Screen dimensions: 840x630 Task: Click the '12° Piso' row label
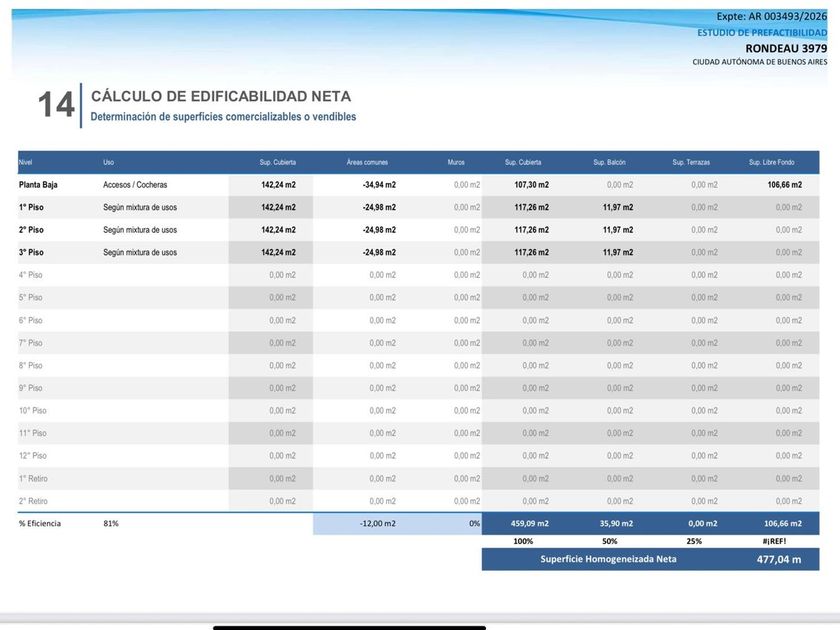click(33, 455)
